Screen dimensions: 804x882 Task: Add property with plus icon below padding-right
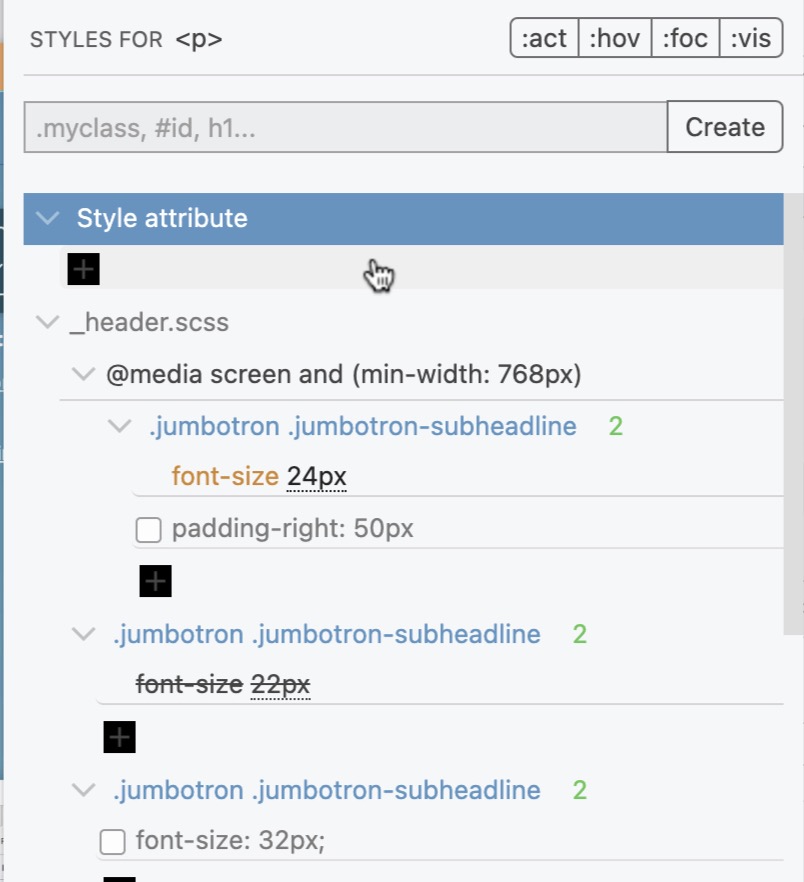pyautogui.click(x=155, y=581)
